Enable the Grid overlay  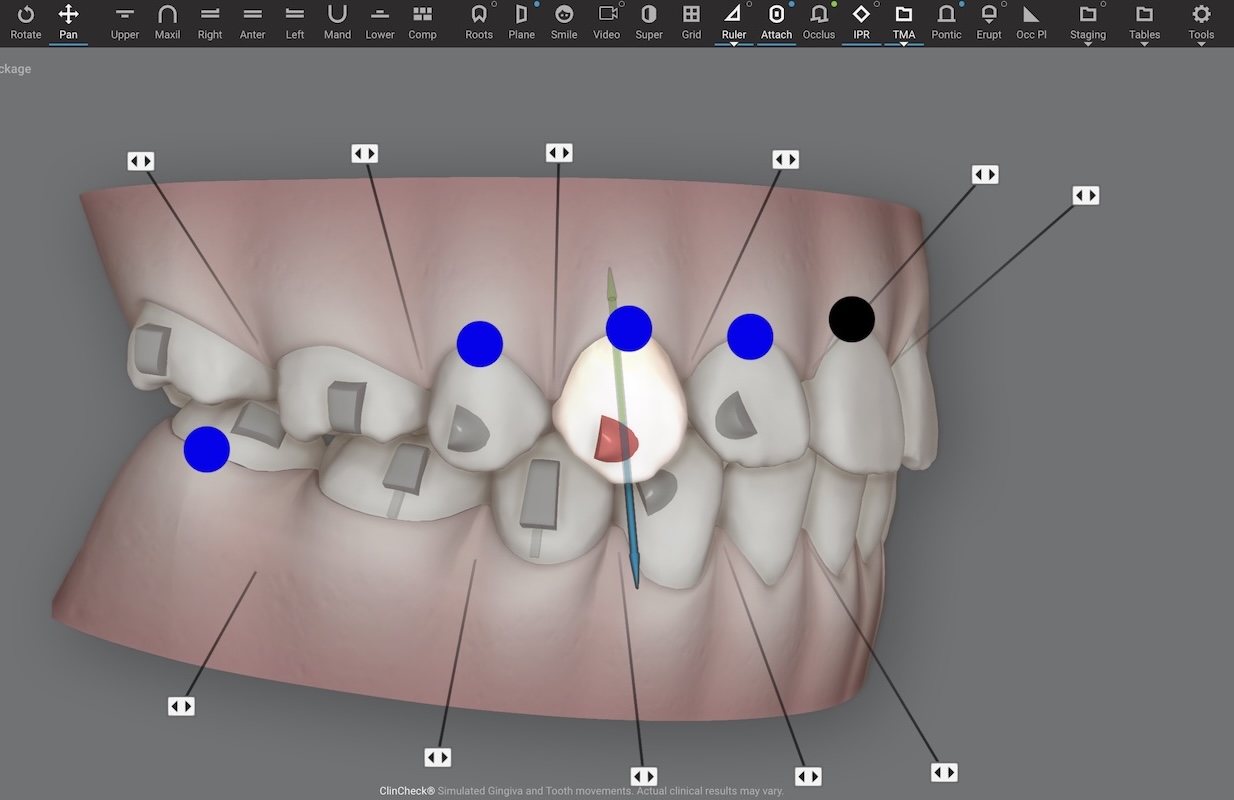click(691, 22)
